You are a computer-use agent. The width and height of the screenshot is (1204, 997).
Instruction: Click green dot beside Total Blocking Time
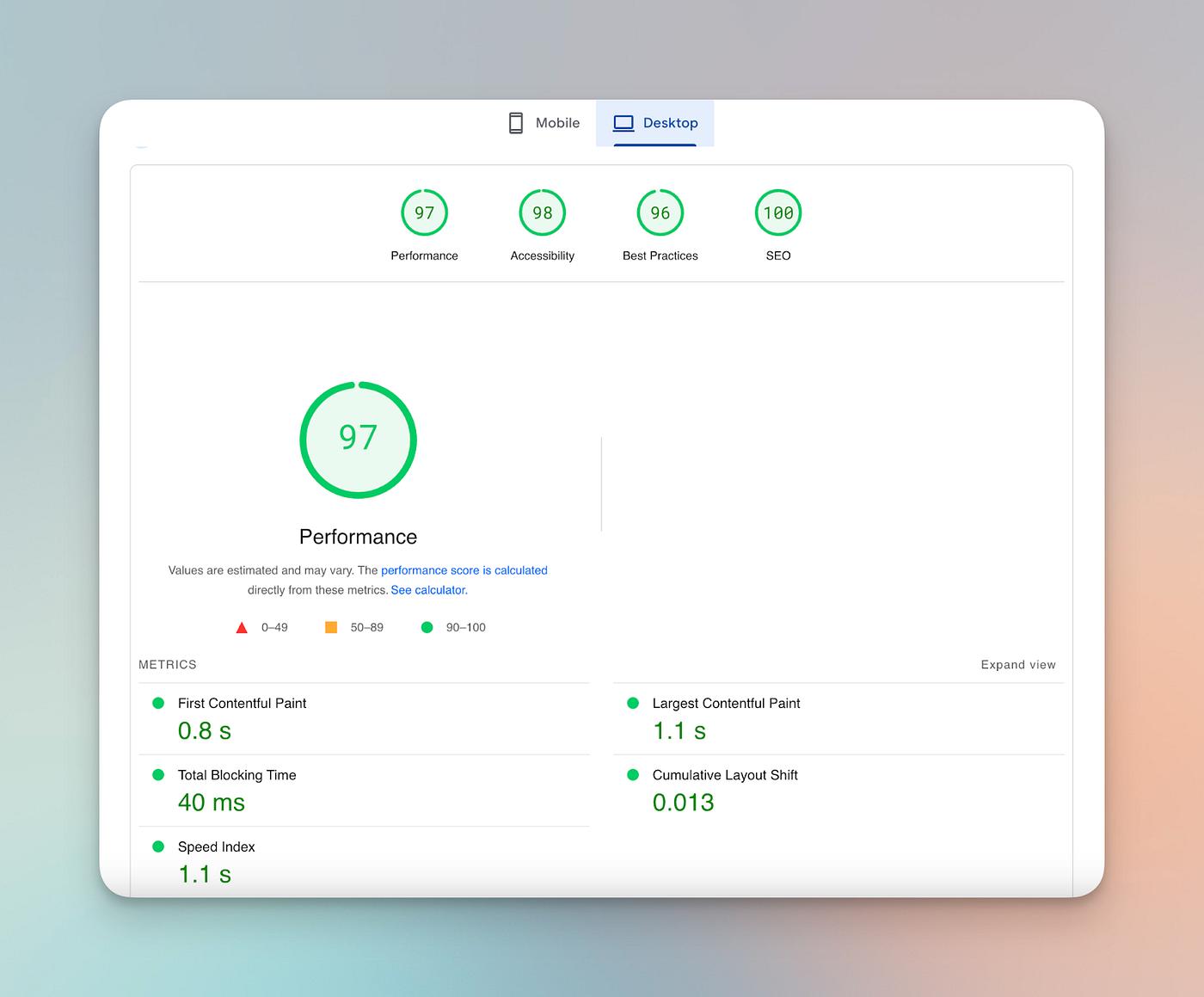[x=158, y=775]
